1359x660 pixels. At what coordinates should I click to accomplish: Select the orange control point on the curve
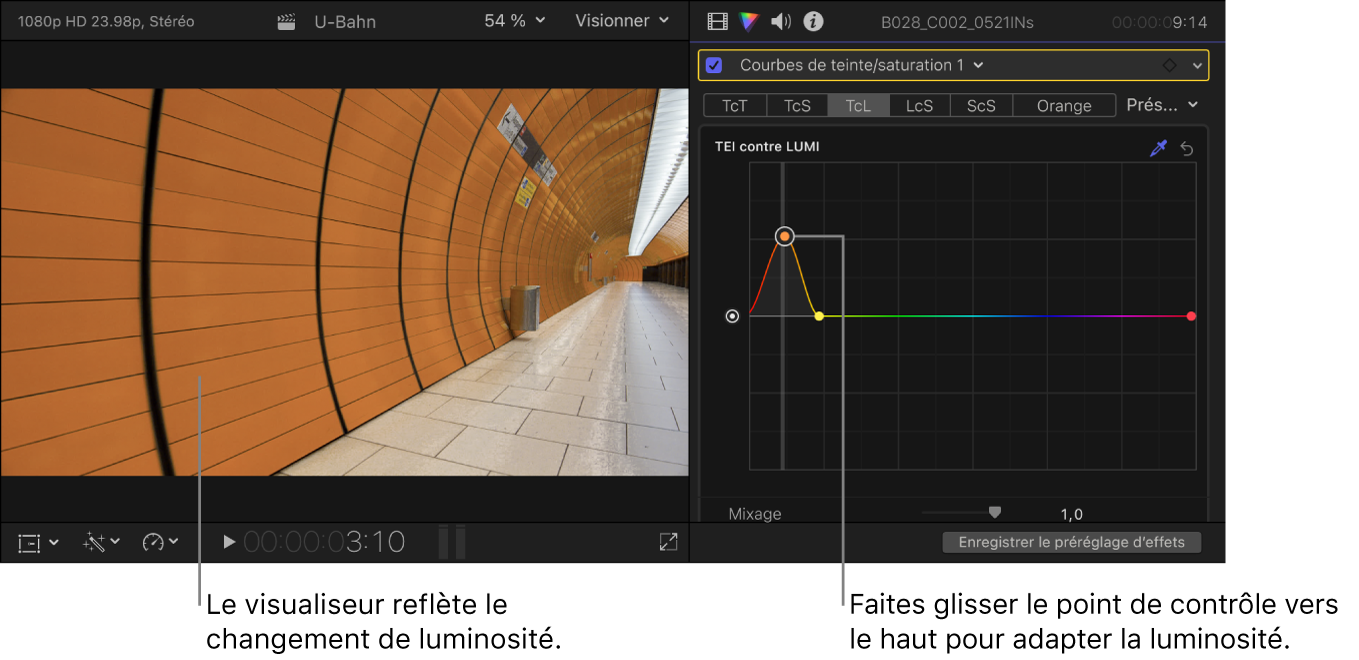pos(784,236)
